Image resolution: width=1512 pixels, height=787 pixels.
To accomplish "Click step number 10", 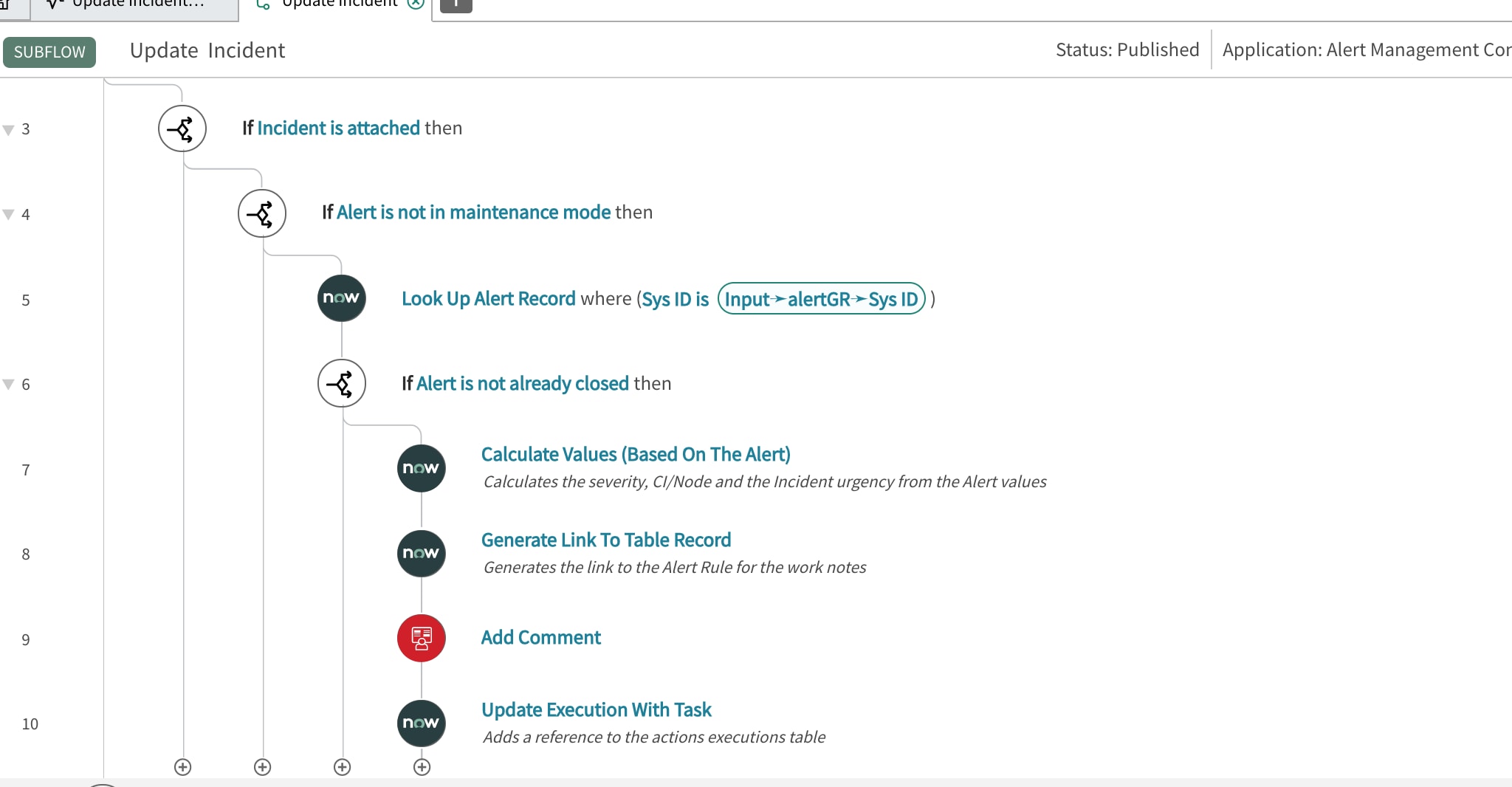I will click(x=30, y=724).
